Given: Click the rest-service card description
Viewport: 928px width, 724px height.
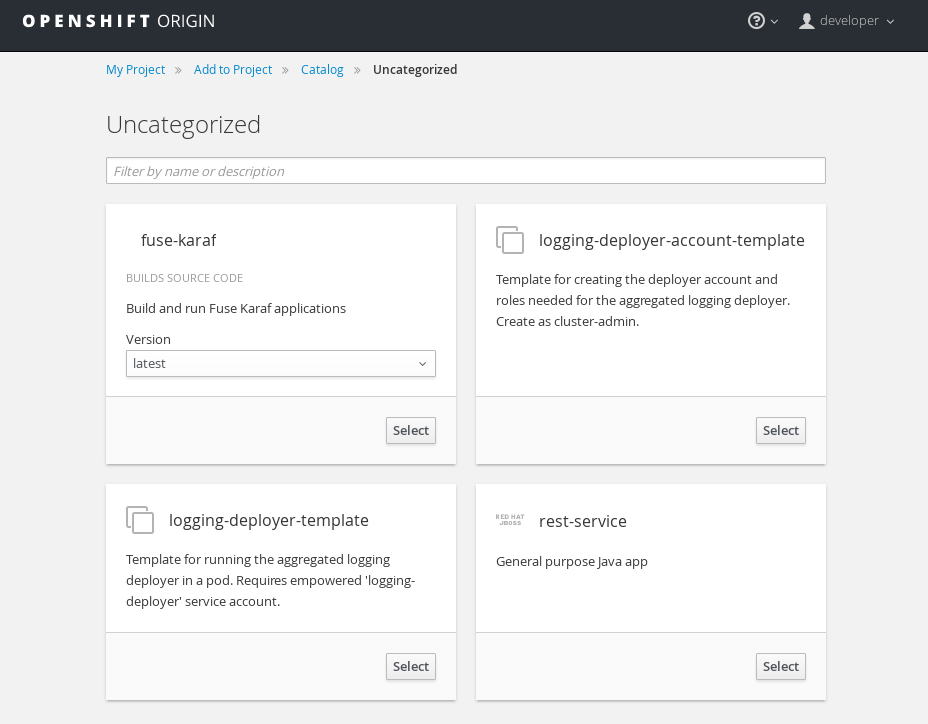Looking at the screenshot, I should point(571,561).
